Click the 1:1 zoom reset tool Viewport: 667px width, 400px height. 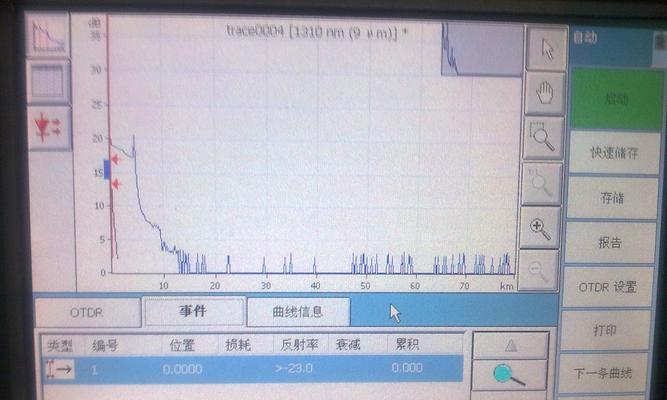pos(541,183)
